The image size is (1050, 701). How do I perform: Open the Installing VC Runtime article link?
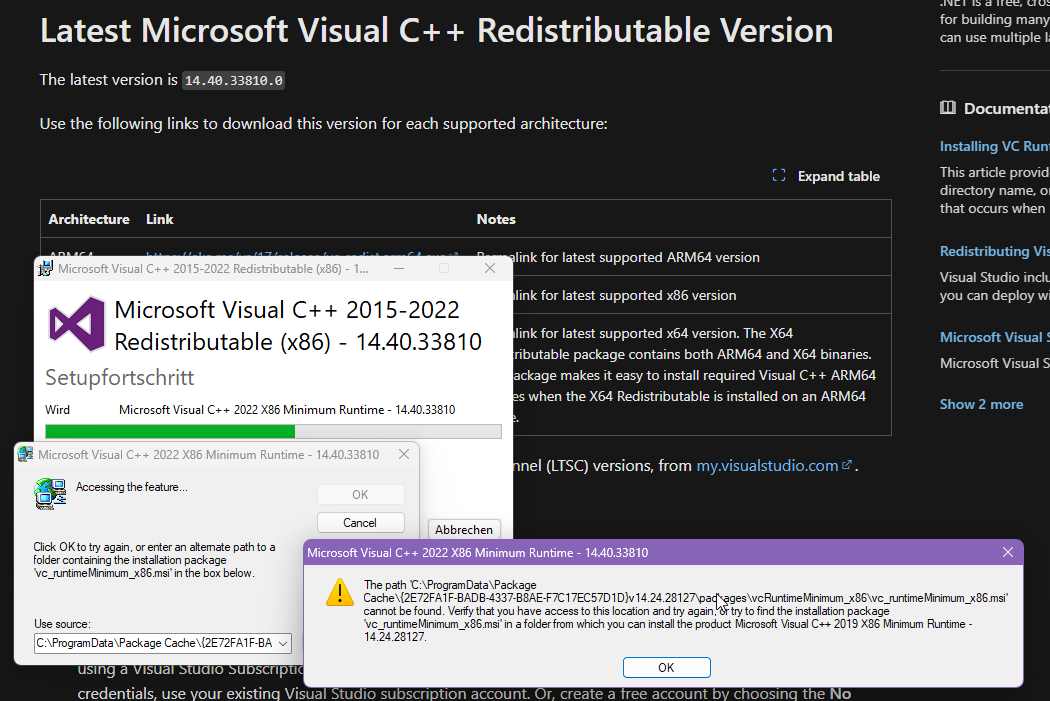pos(994,146)
